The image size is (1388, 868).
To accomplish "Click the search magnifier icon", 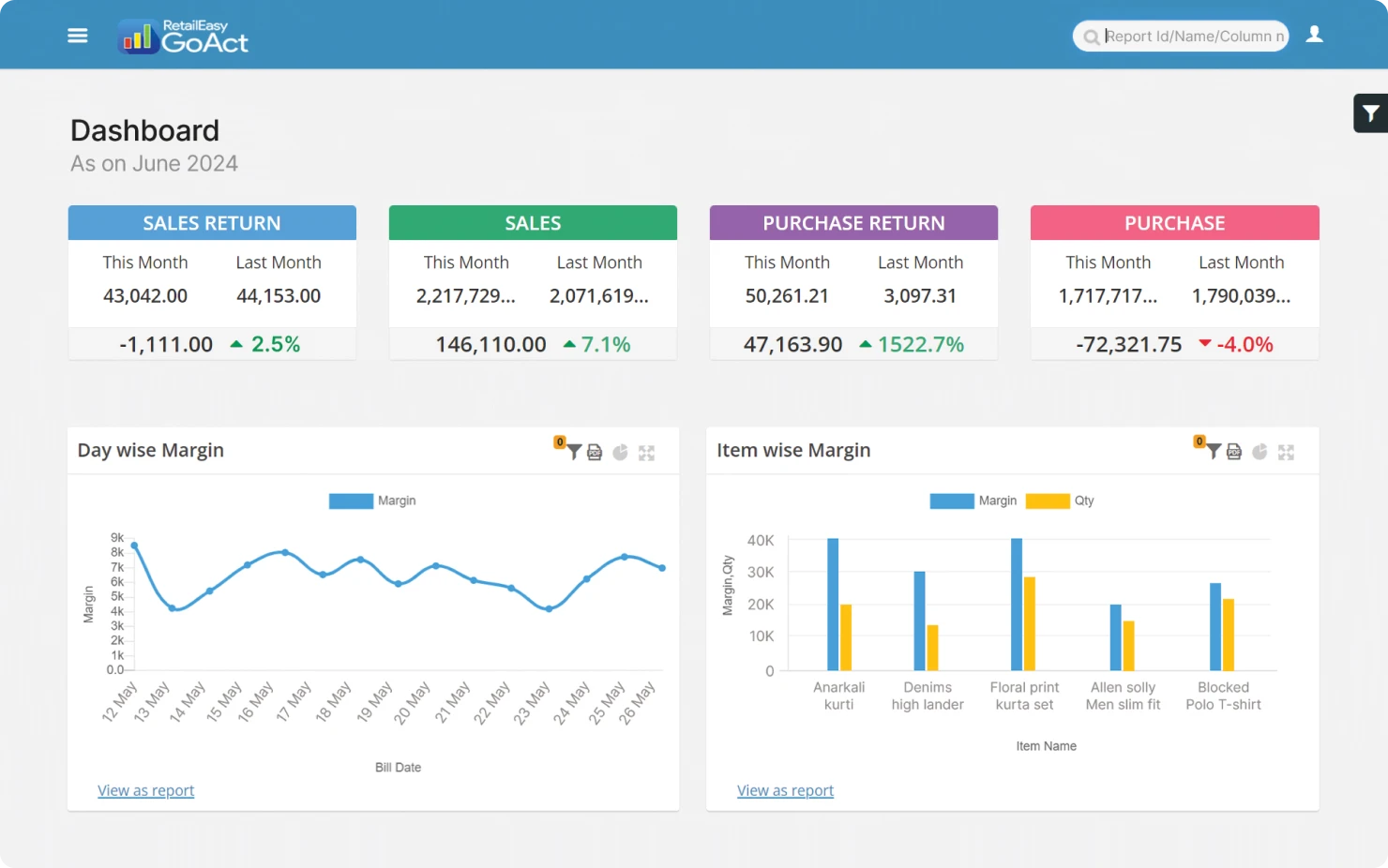I will click(1091, 37).
